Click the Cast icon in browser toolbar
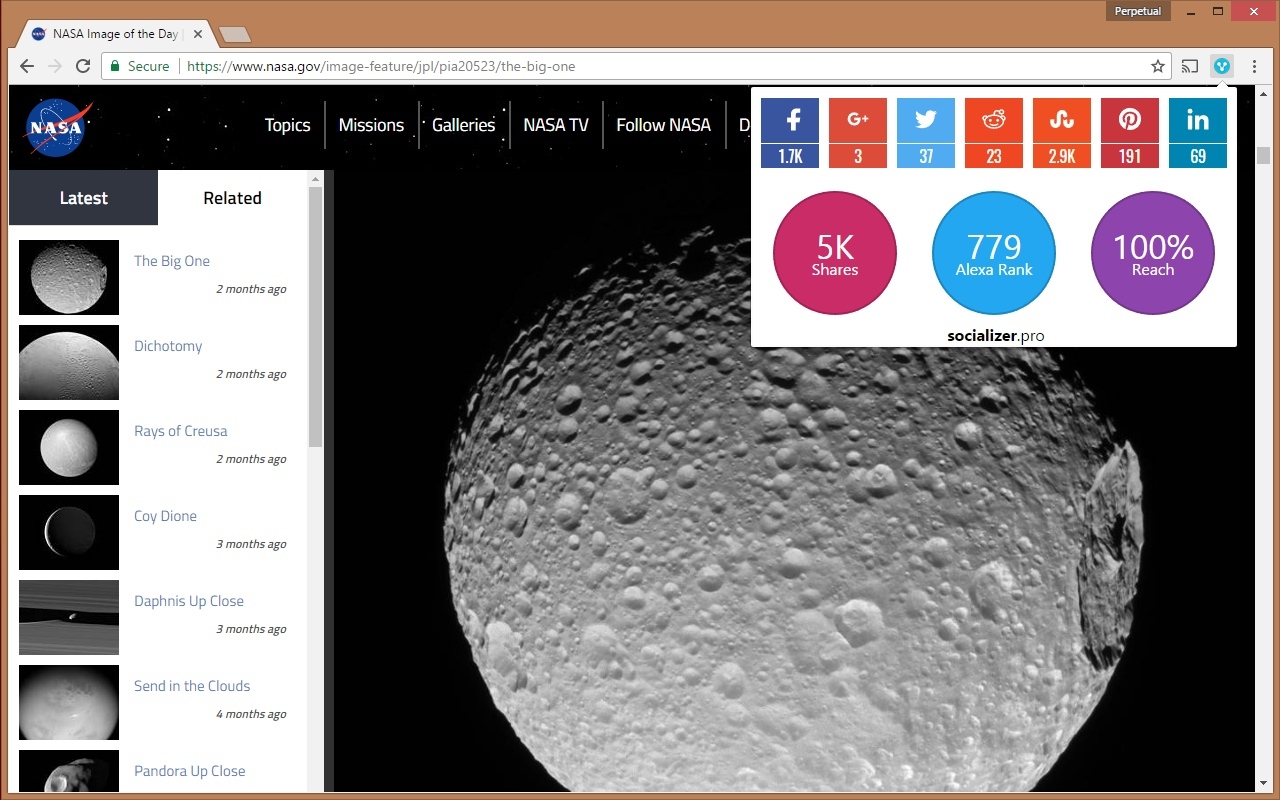The width and height of the screenshot is (1280, 800). point(1190,66)
